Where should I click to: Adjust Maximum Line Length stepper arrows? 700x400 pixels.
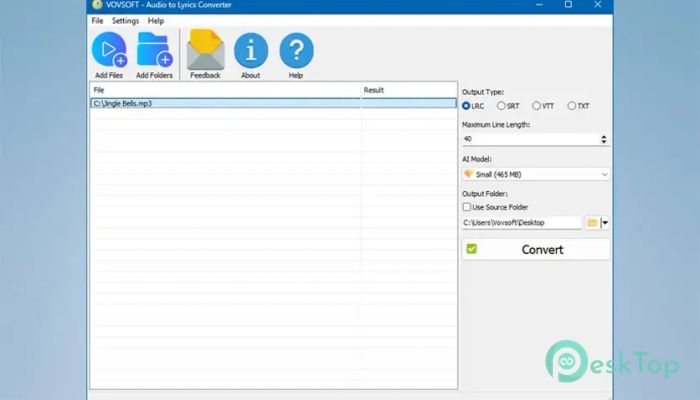[604, 139]
